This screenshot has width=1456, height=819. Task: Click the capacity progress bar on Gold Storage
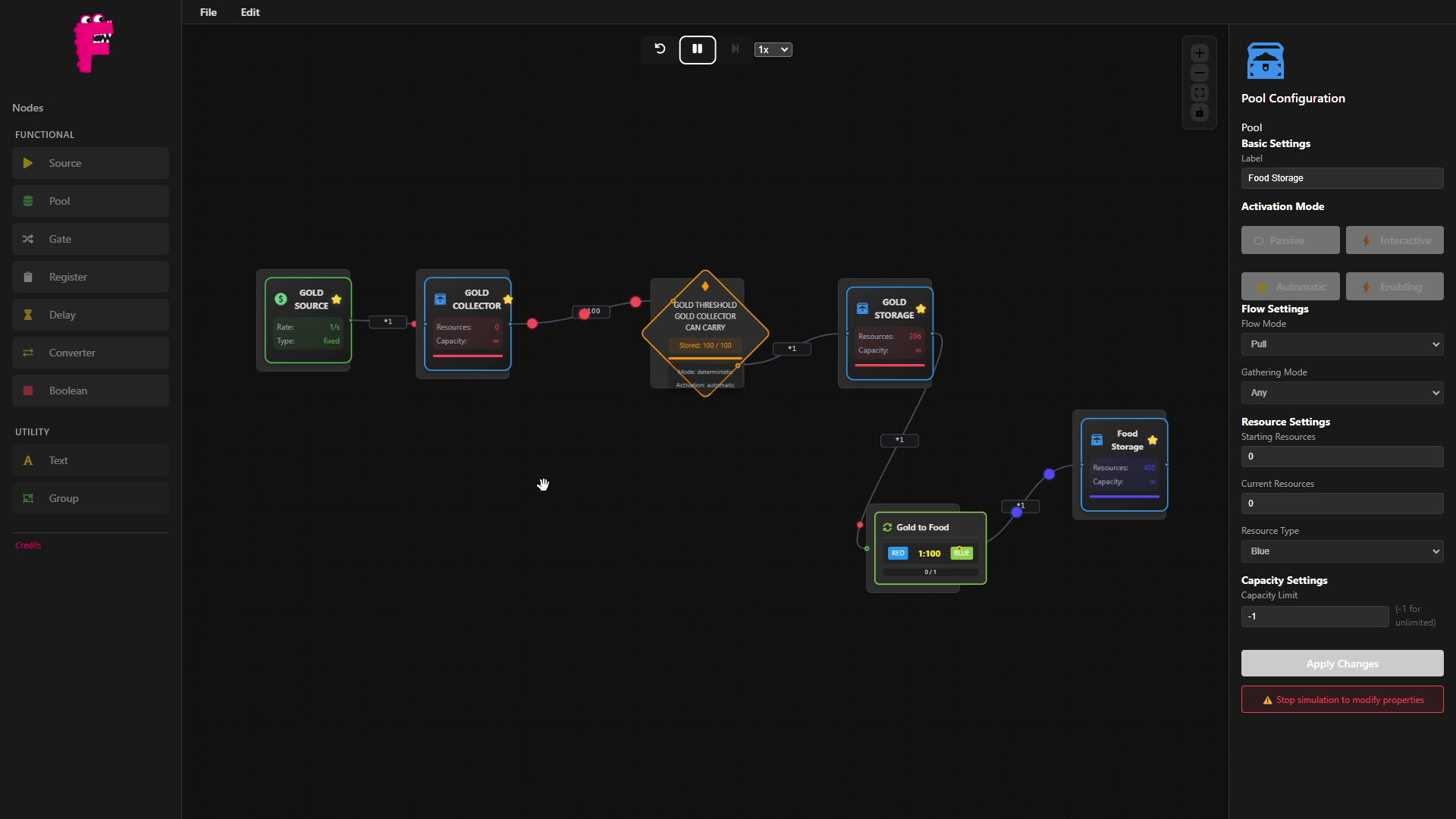890,366
